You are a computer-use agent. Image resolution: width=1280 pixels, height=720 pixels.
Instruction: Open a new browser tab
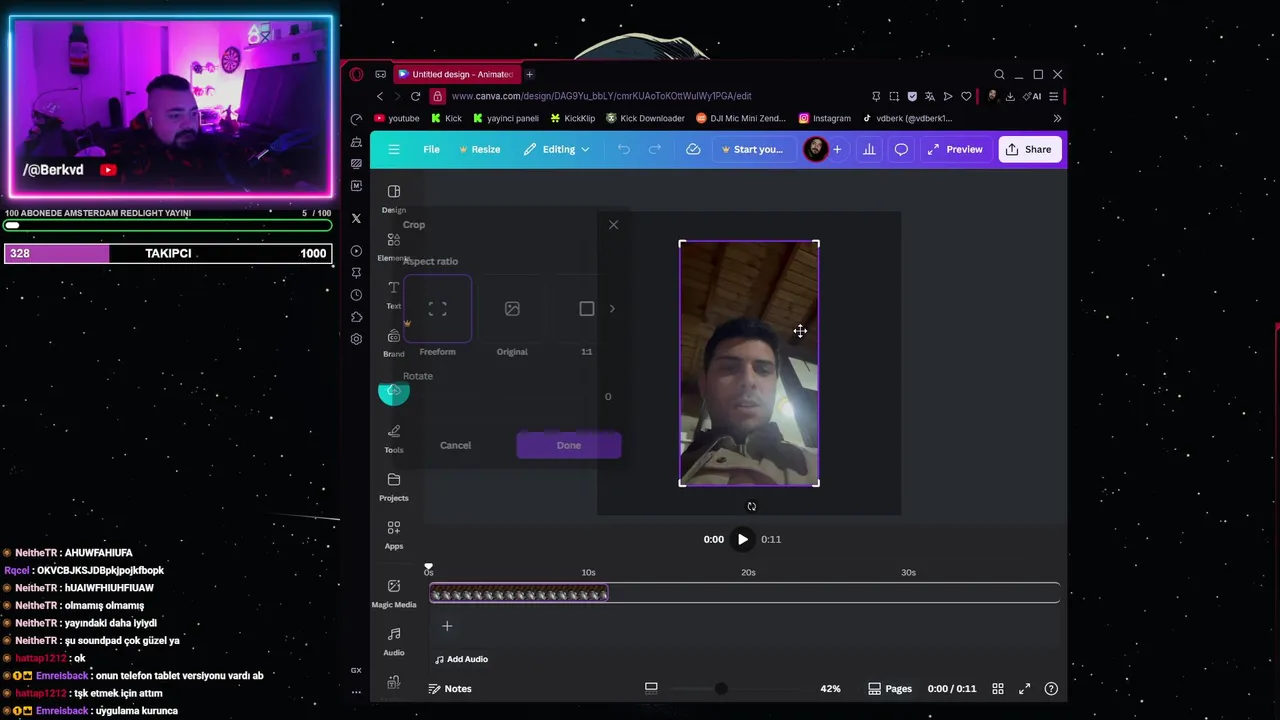tap(530, 74)
